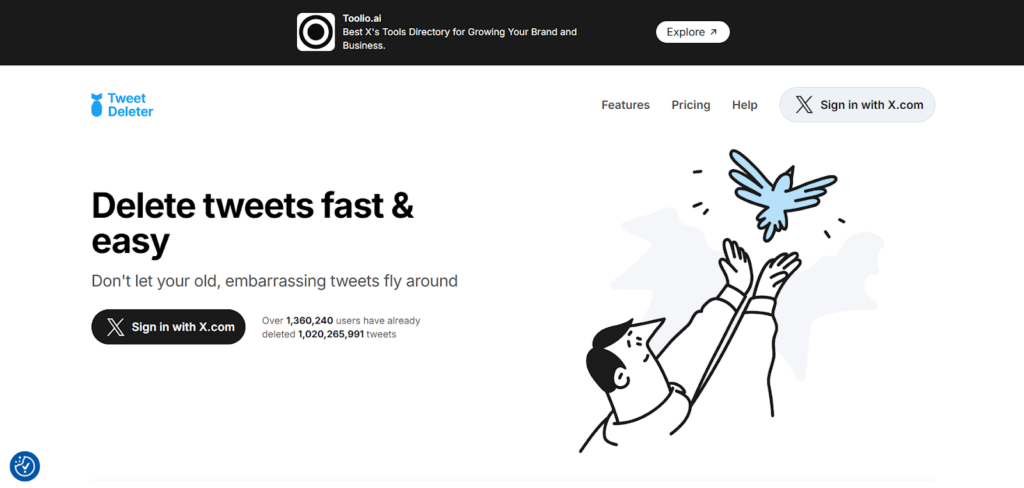
Task: Open the Help menu link
Action: [x=744, y=105]
